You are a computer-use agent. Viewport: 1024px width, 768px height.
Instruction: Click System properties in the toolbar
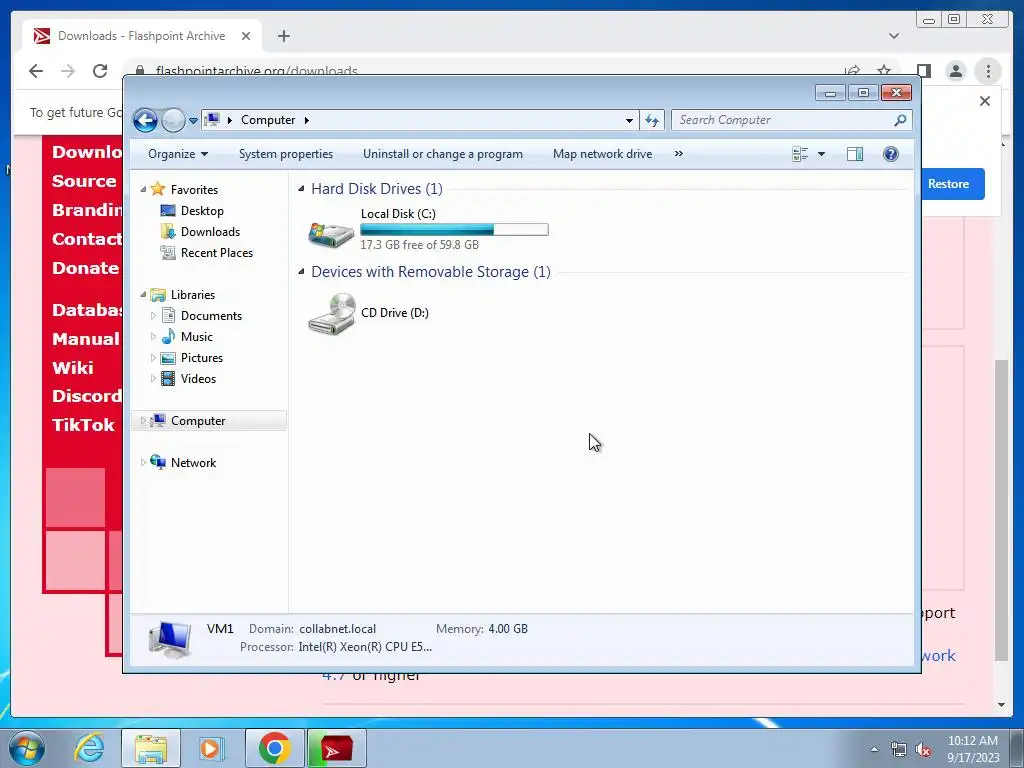click(x=285, y=154)
